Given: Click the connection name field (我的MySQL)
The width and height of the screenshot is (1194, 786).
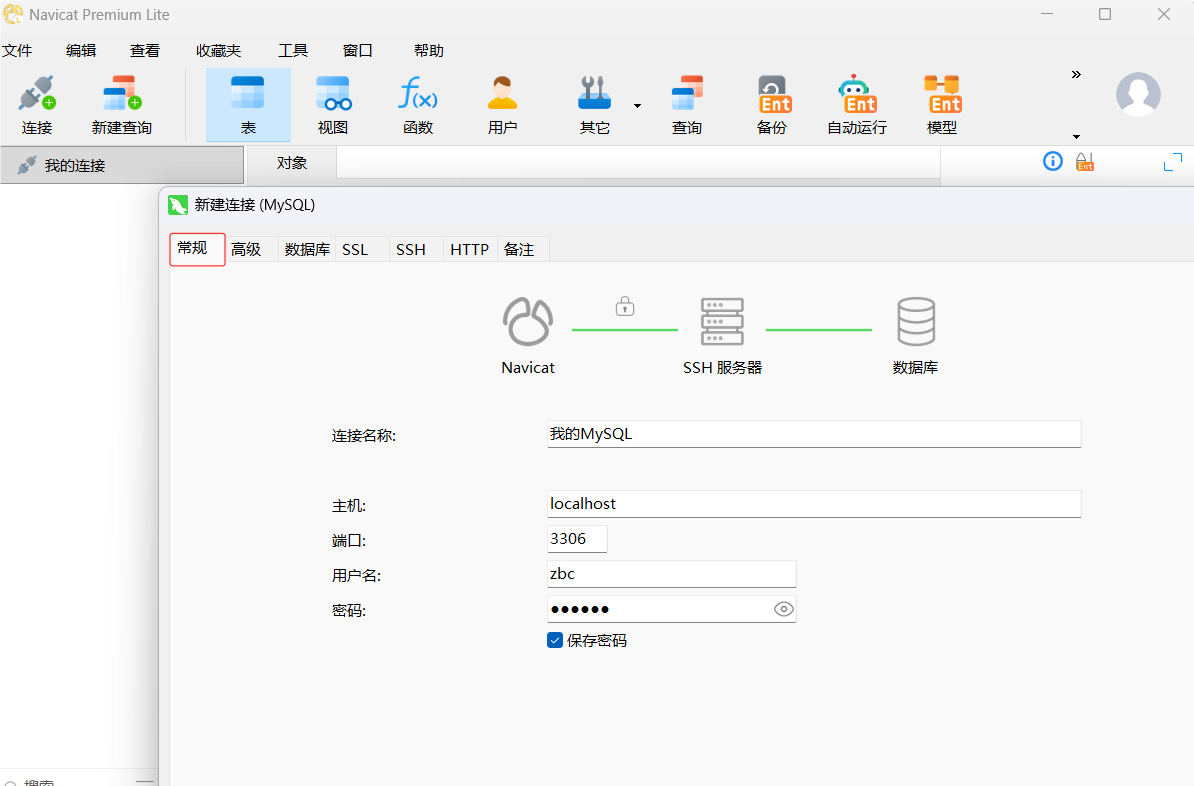Looking at the screenshot, I should click(814, 434).
